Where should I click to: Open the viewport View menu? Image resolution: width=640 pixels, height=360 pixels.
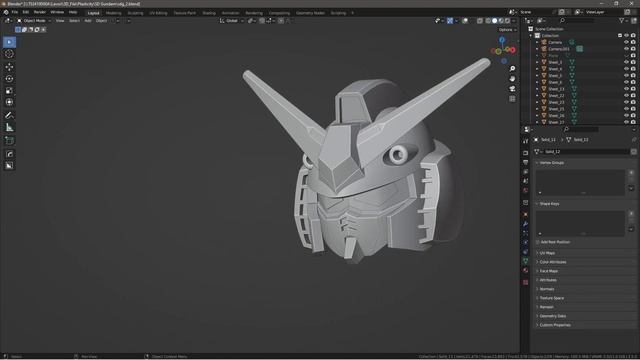[60, 20]
